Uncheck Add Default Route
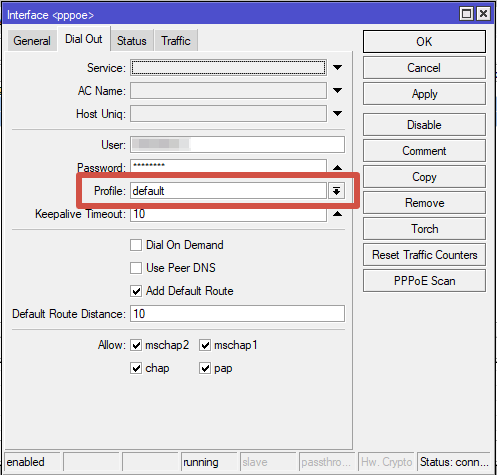Screen dimensions: 497x475 136,291
